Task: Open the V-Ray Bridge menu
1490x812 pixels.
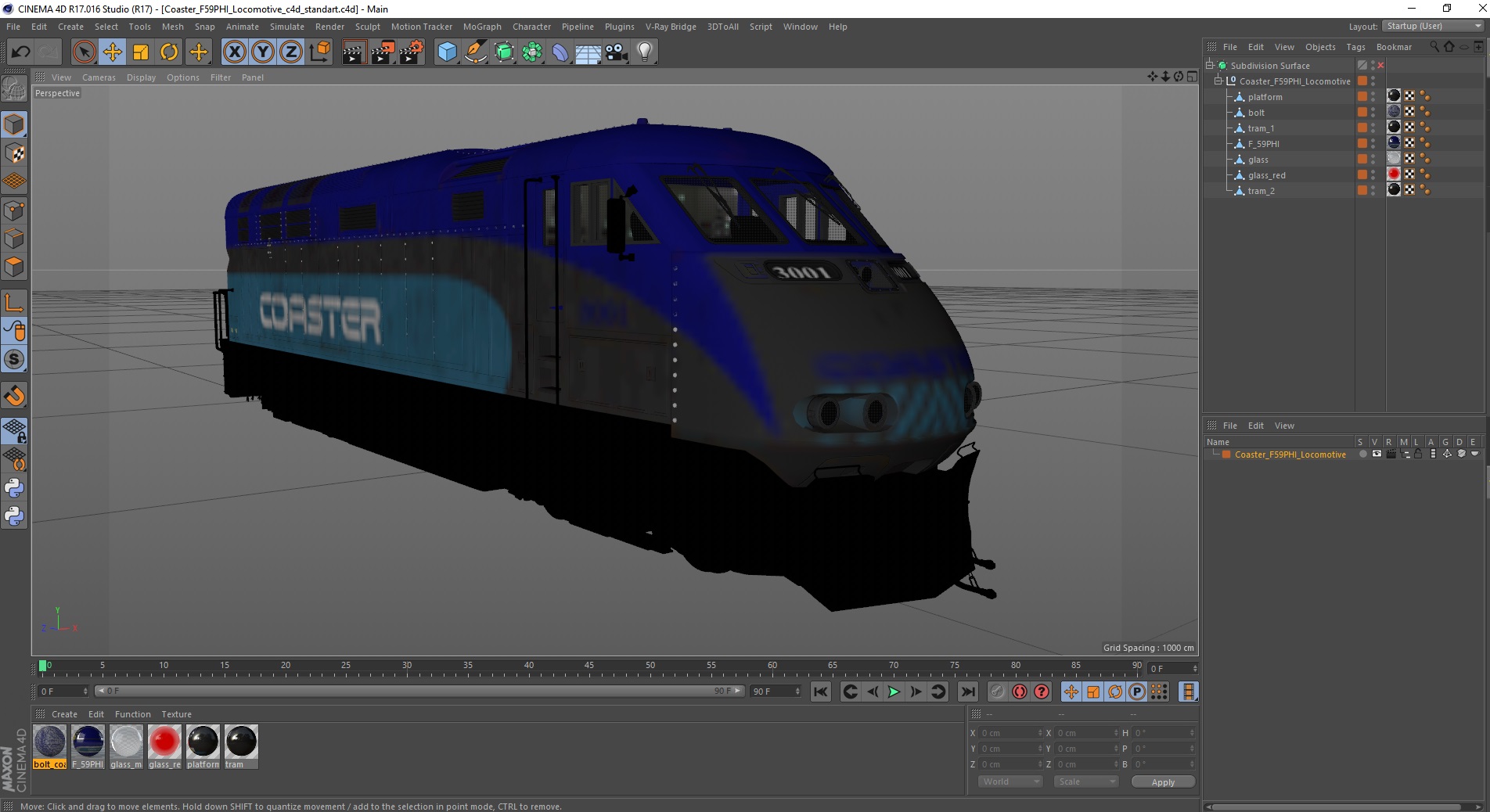Action: click(x=671, y=27)
